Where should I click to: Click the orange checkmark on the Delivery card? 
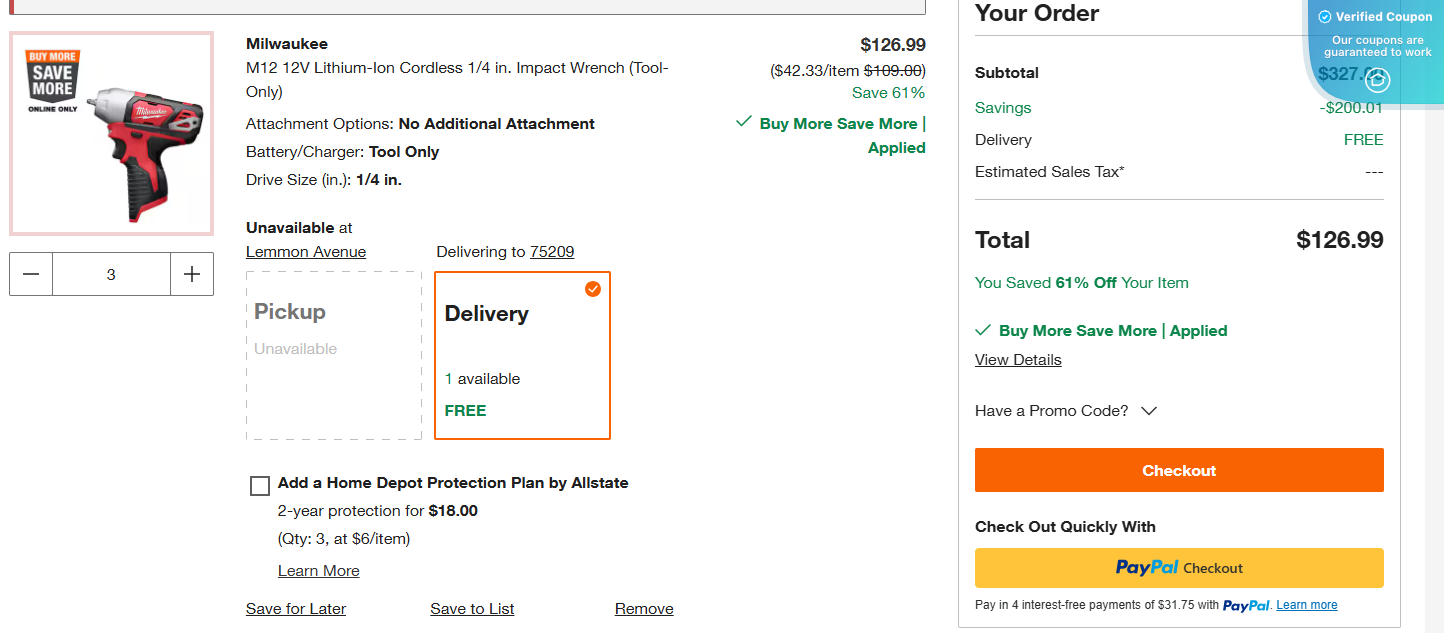[592, 289]
